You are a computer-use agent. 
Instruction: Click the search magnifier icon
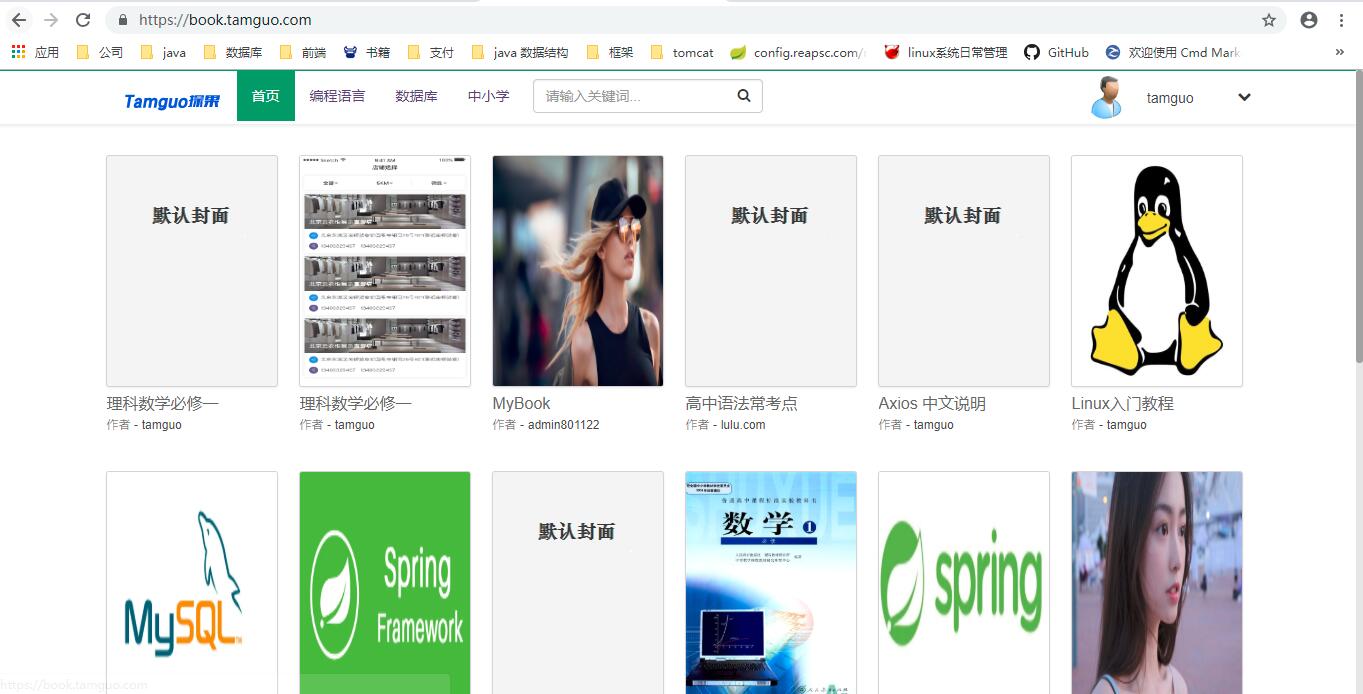click(x=743, y=95)
